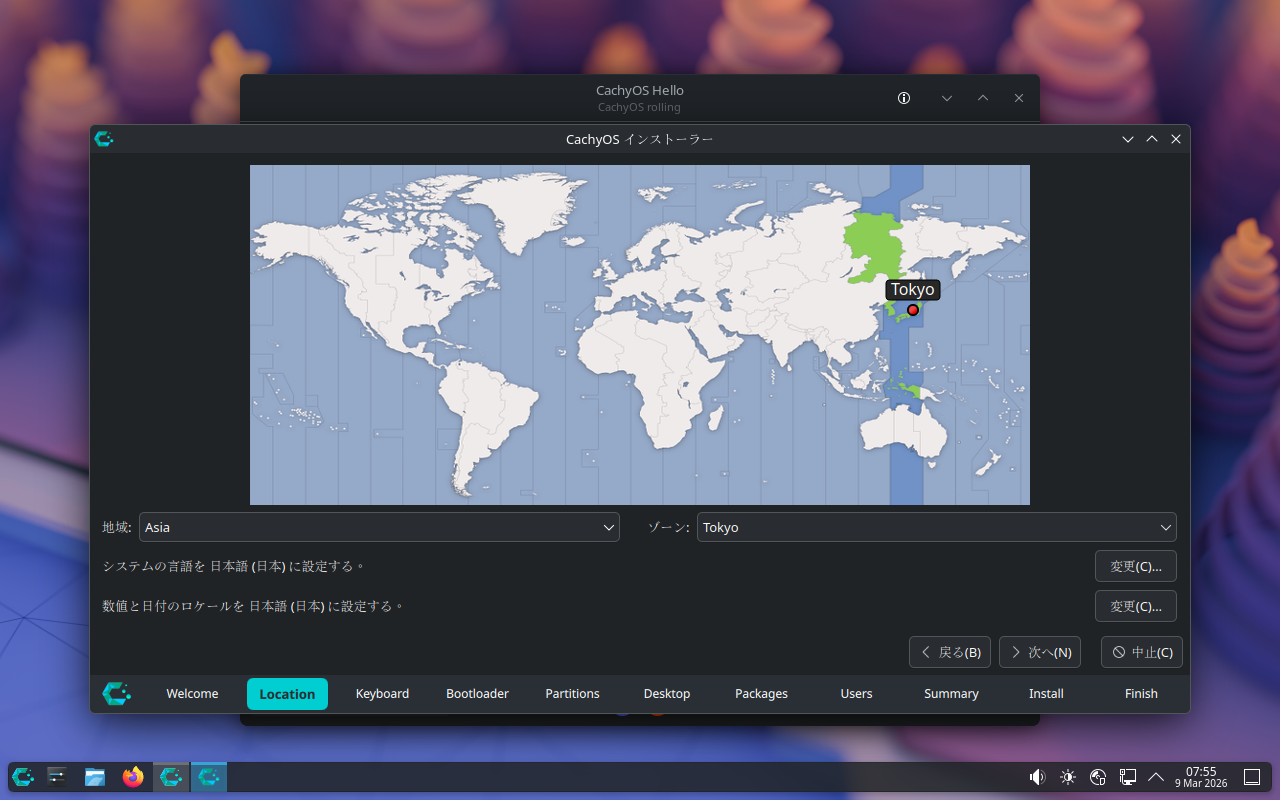Open the CachyOS application launcher in taskbar
Viewport: 1280px width, 800px height.
click(23, 777)
